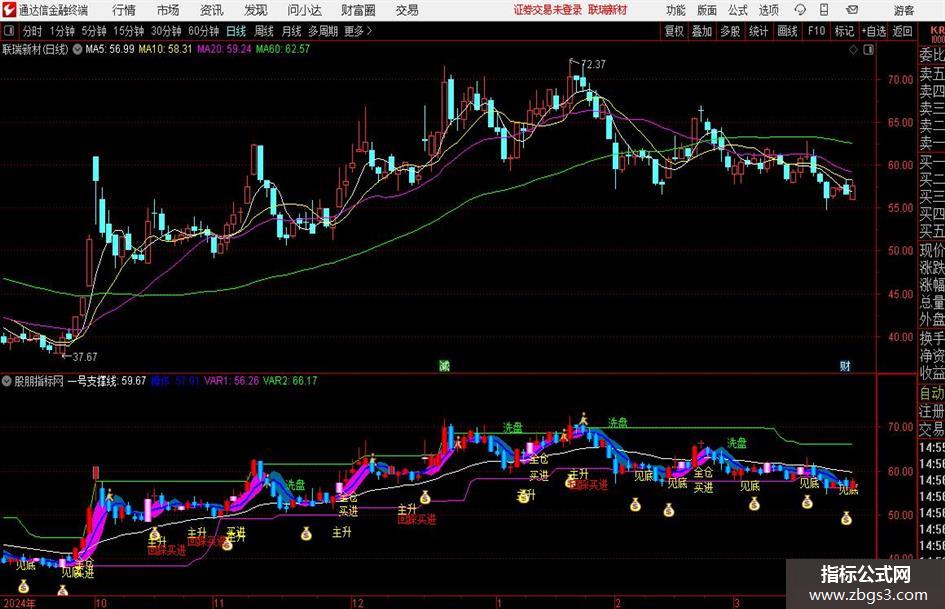Screen dimensions: 945x609
Task: Open the 选项 menu
Action: 768,10
